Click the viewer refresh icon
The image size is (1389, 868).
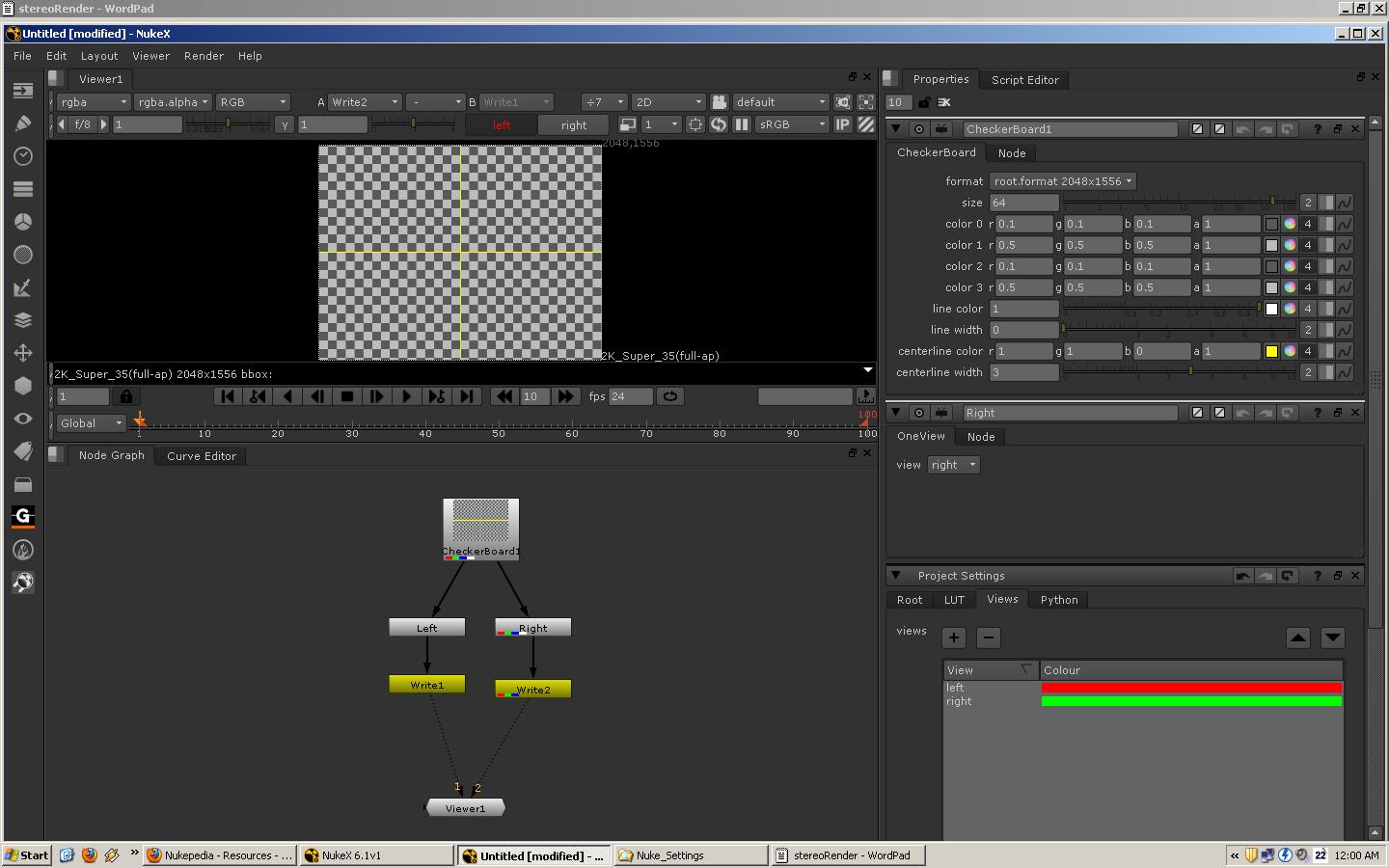pos(719,124)
